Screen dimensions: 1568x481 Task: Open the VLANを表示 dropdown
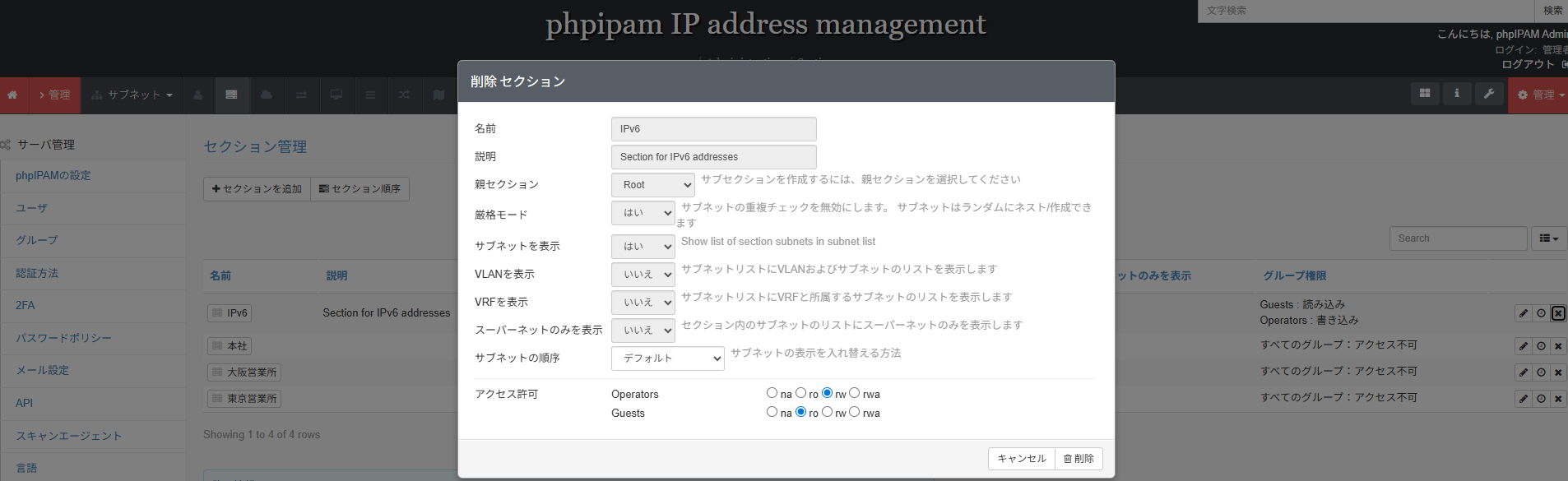[x=643, y=275]
